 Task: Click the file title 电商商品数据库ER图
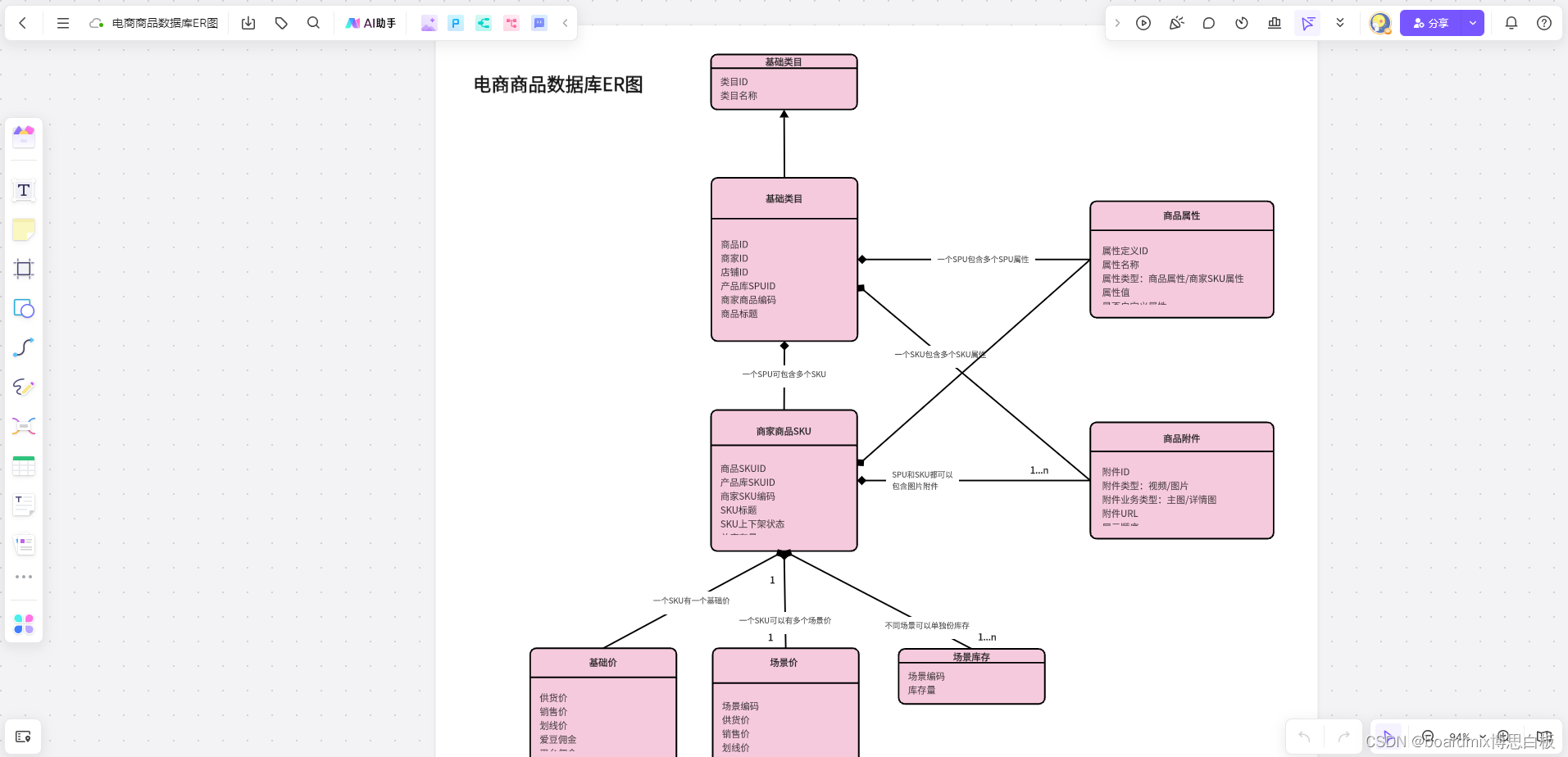point(165,23)
